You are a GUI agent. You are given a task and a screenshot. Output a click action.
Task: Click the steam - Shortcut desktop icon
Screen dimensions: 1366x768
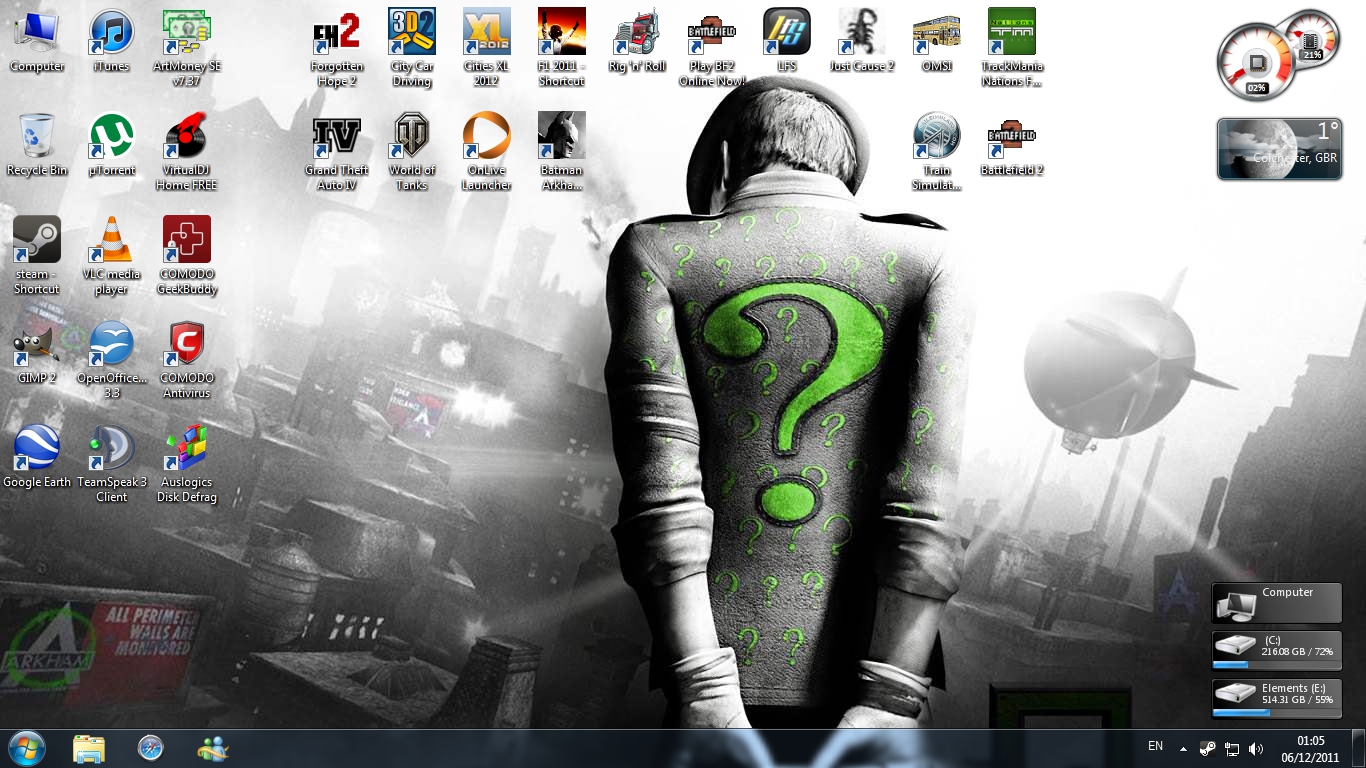[37, 256]
